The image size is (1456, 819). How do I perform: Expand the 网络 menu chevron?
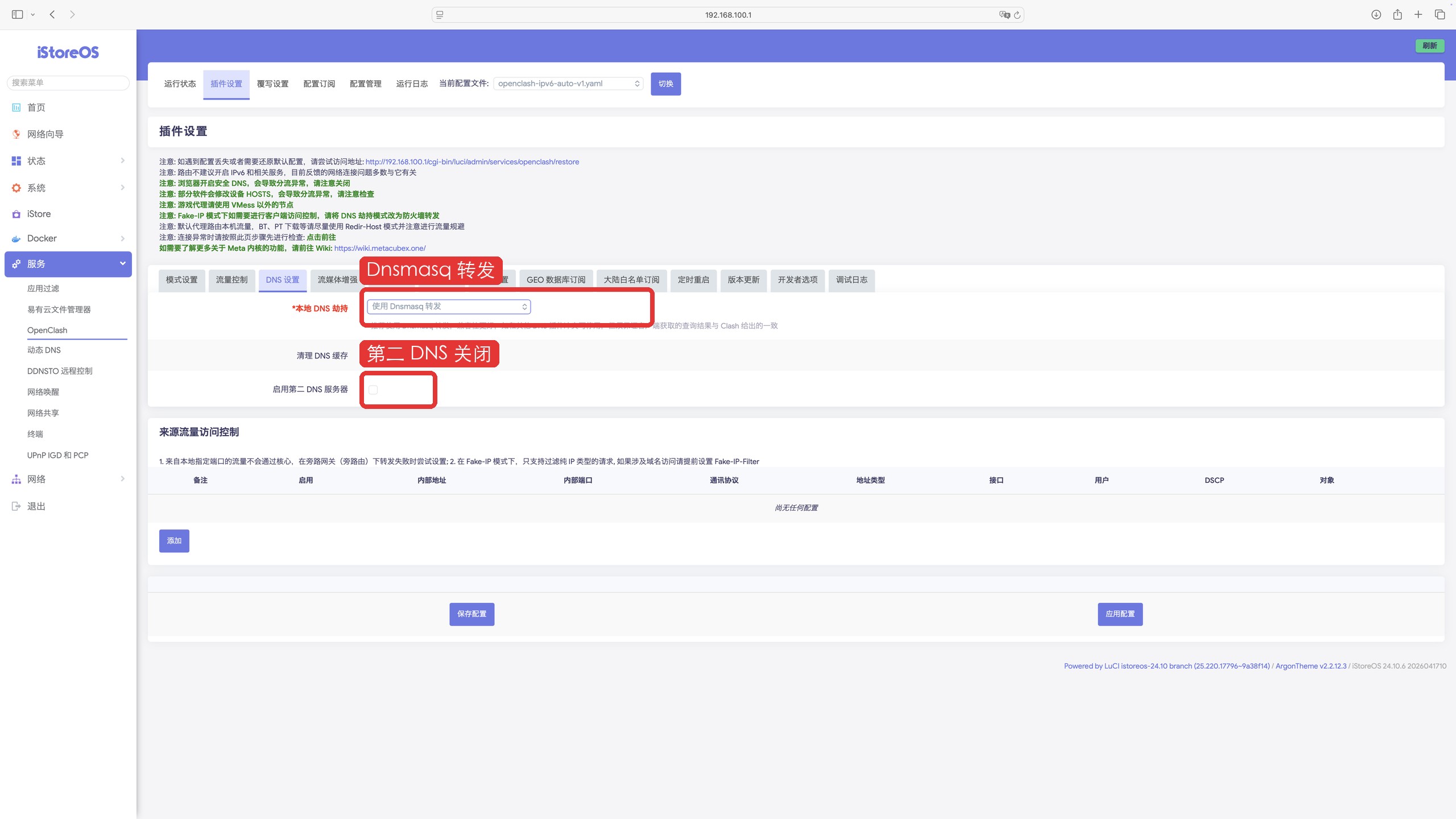[x=123, y=479]
